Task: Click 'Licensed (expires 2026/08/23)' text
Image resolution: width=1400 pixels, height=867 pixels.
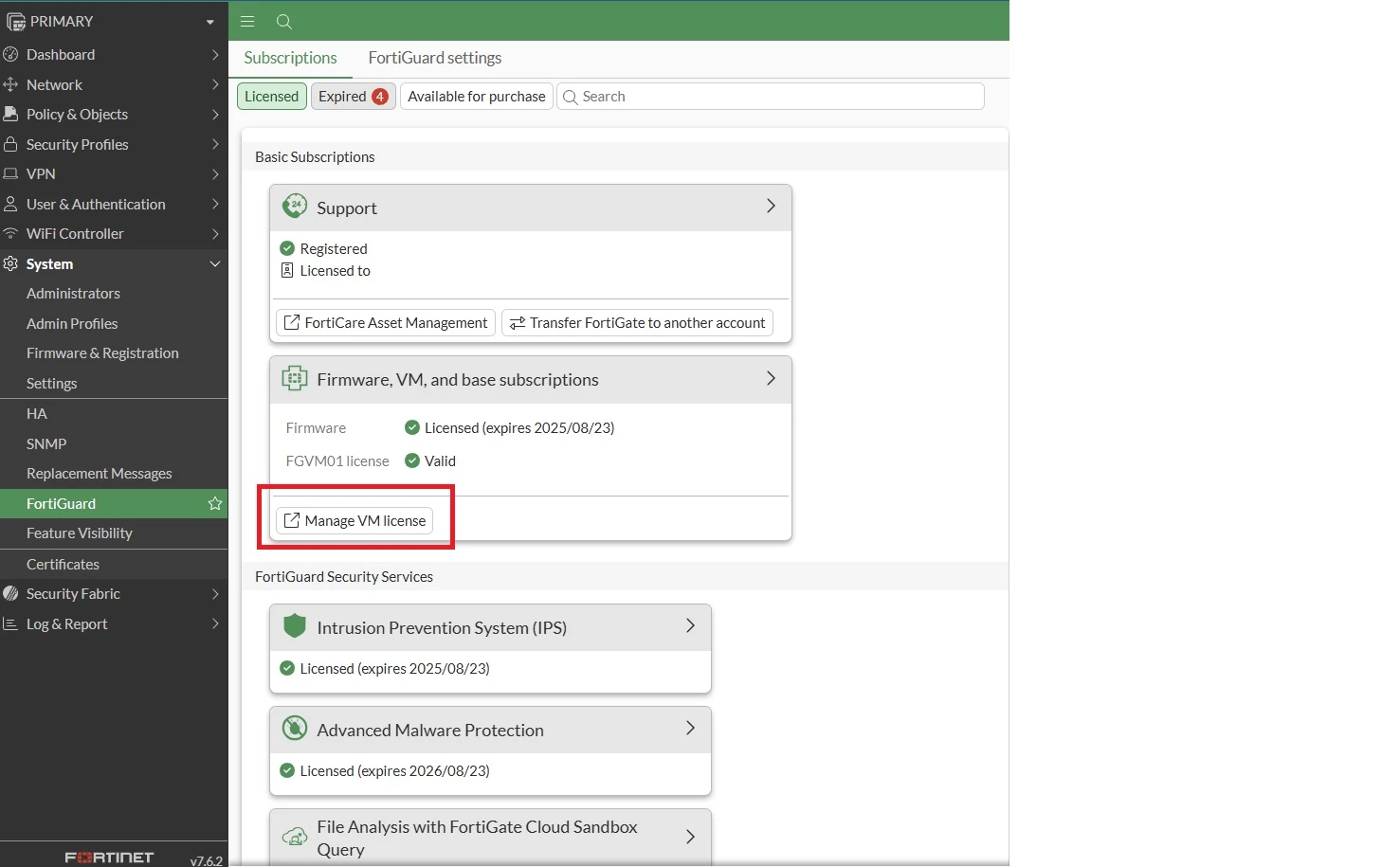Action: point(394,770)
